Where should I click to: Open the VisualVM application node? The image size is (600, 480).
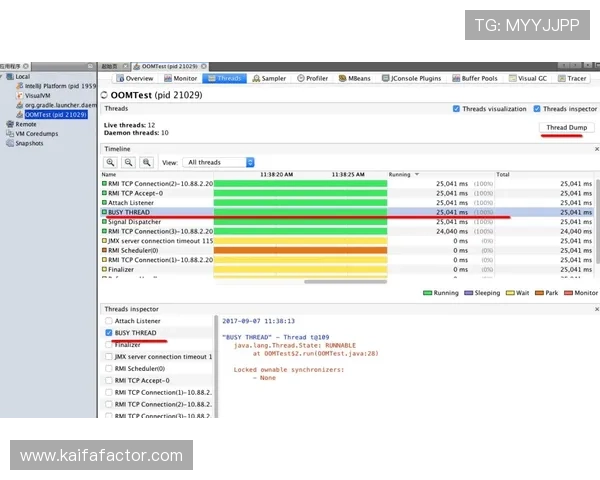[x=42, y=96]
